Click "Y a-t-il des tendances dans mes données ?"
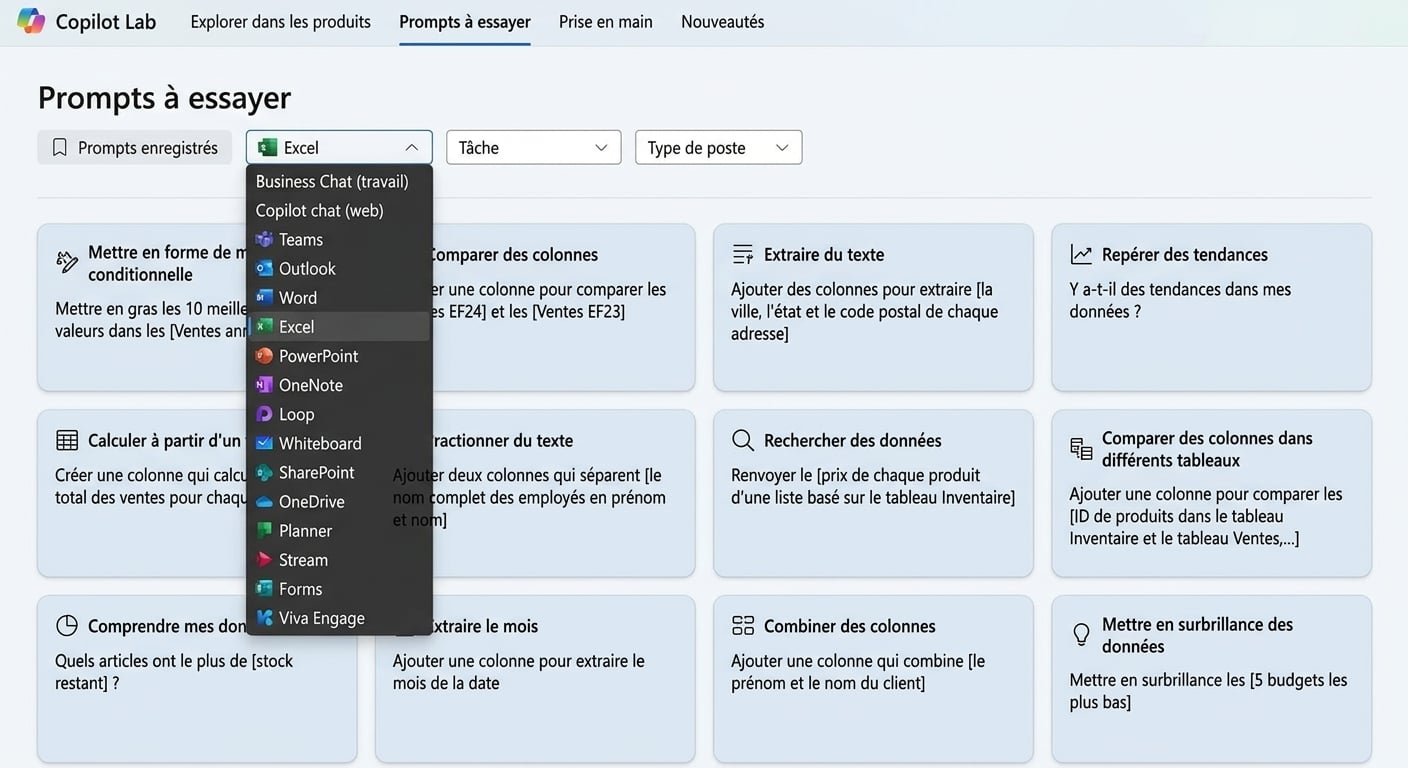 coord(1180,300)
